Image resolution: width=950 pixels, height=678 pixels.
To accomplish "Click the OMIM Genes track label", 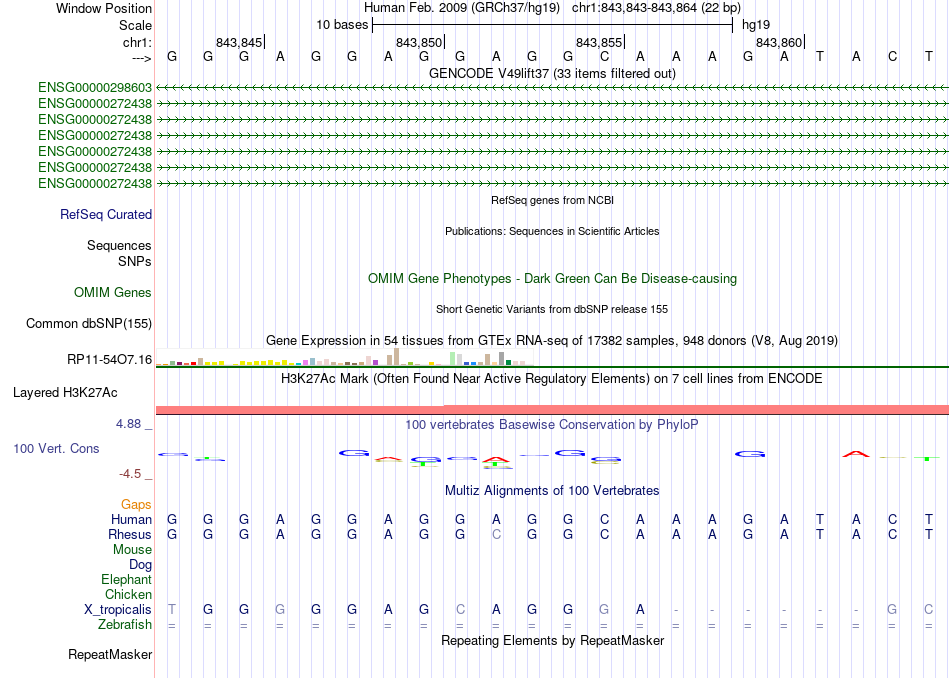I will pyautogui.click(x=113, y=293).
